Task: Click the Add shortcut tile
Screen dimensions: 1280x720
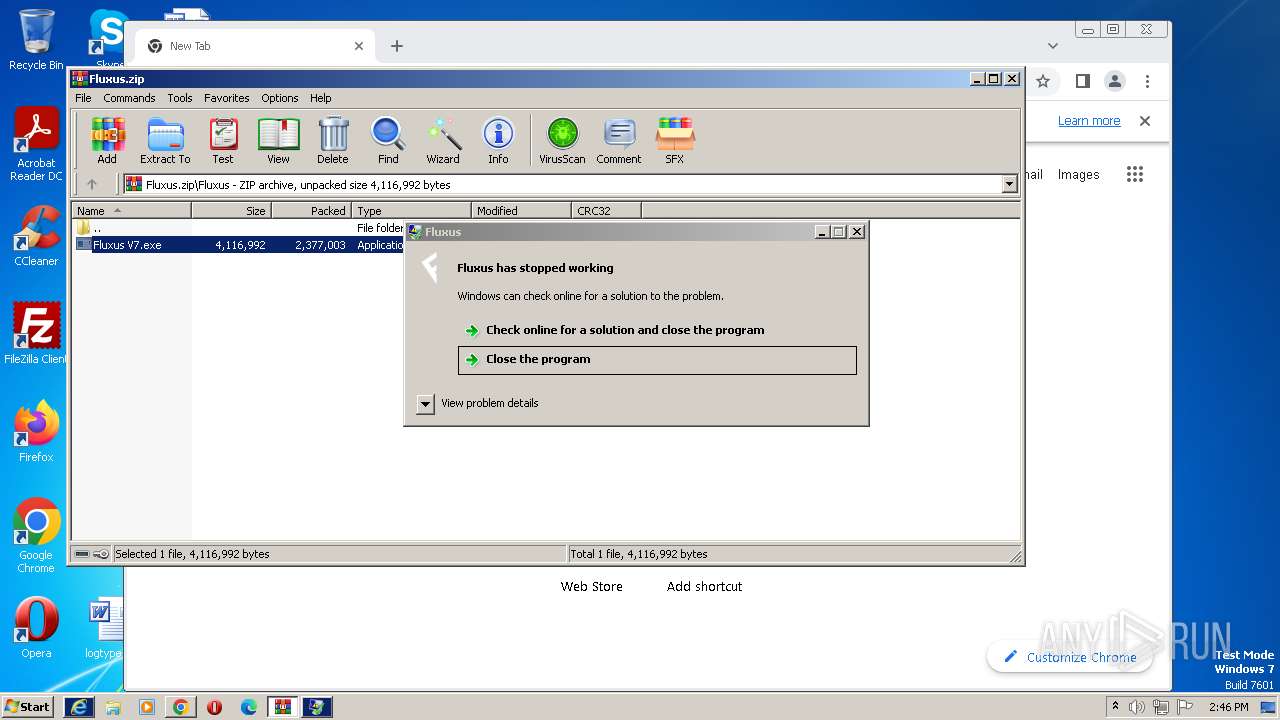Action: (704, 586)
